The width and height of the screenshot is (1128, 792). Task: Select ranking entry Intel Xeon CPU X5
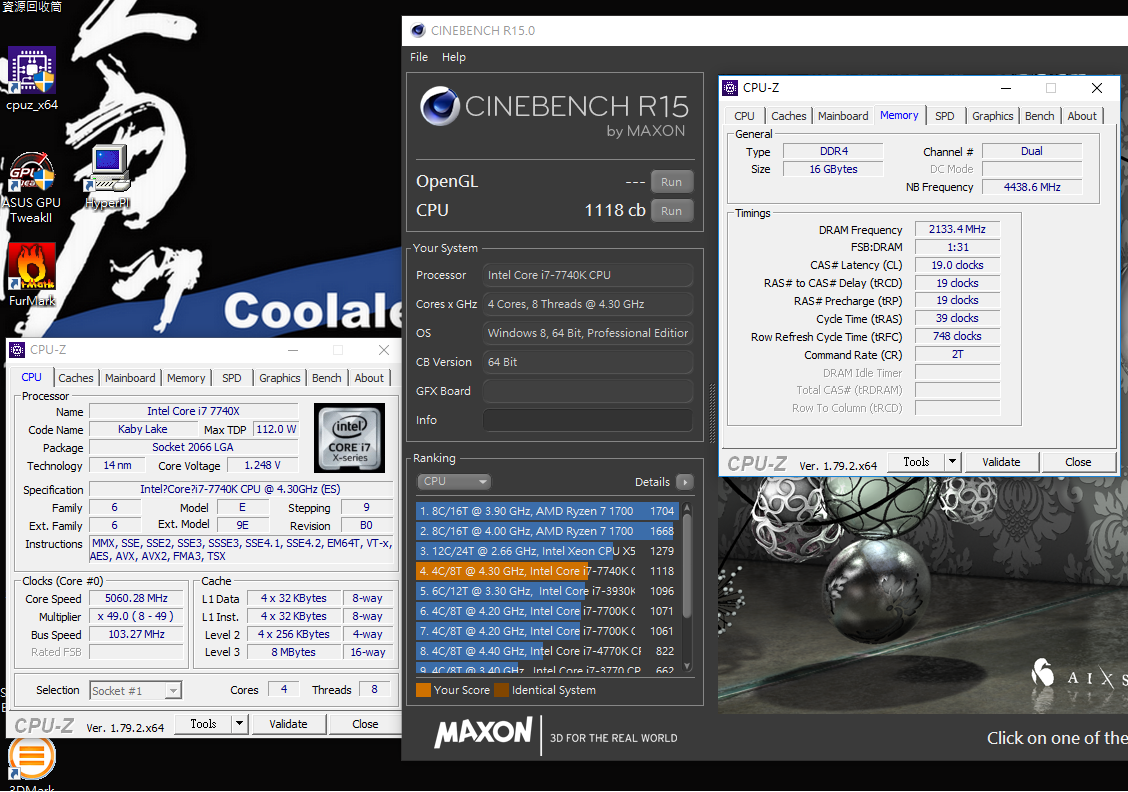click(547, 551)
